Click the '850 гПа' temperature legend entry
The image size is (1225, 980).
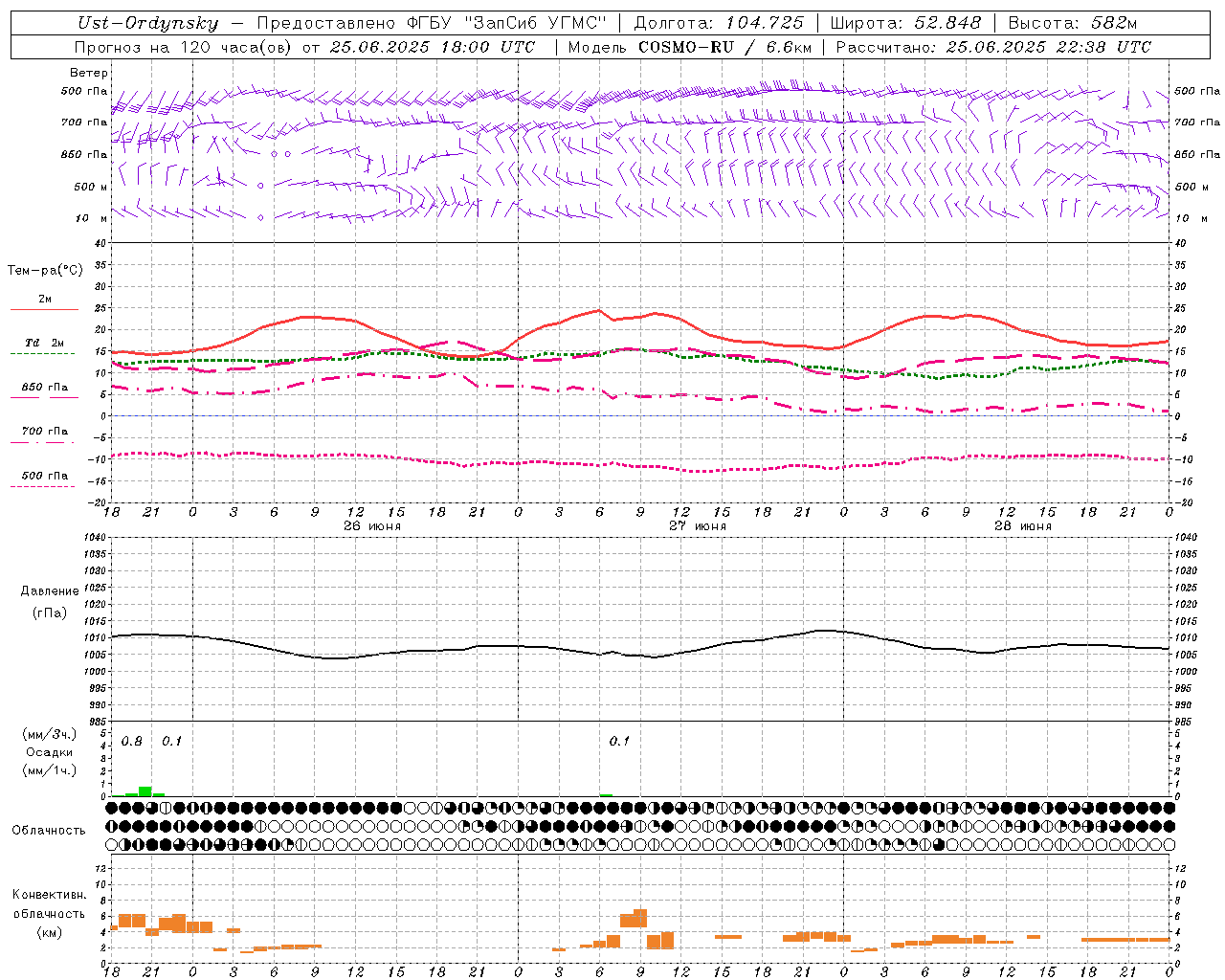point(44,388)
